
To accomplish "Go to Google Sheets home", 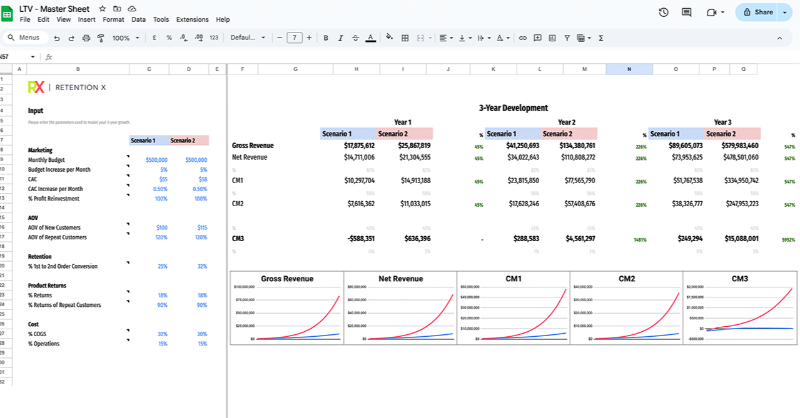I will (x=7, y=14).
